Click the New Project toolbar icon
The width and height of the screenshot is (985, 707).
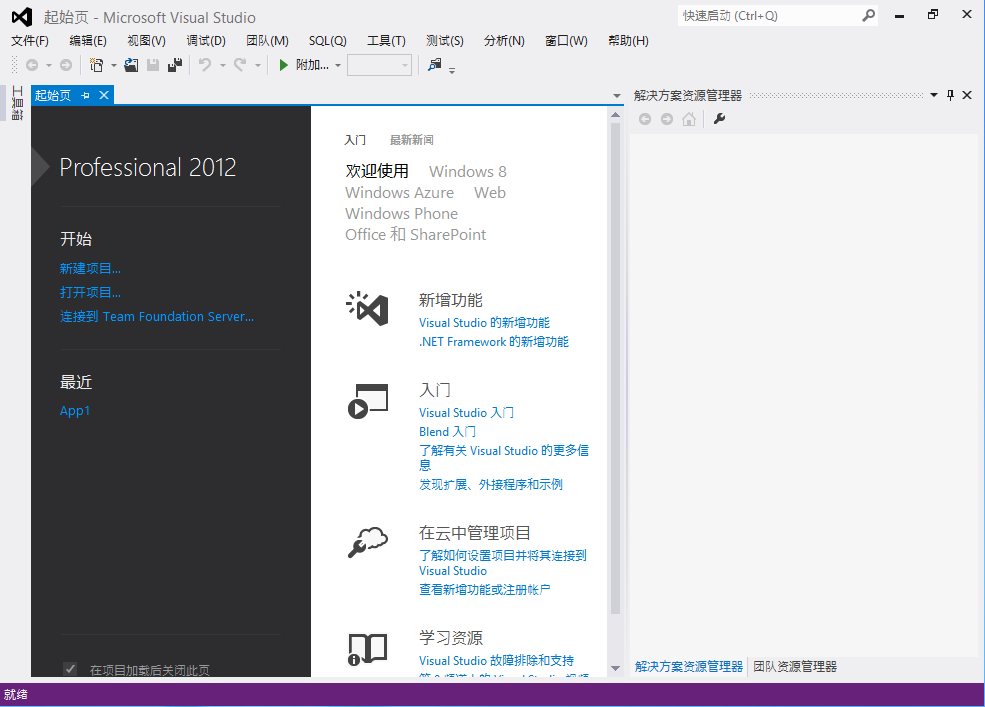pyautogui.click(x=97, y=65)
